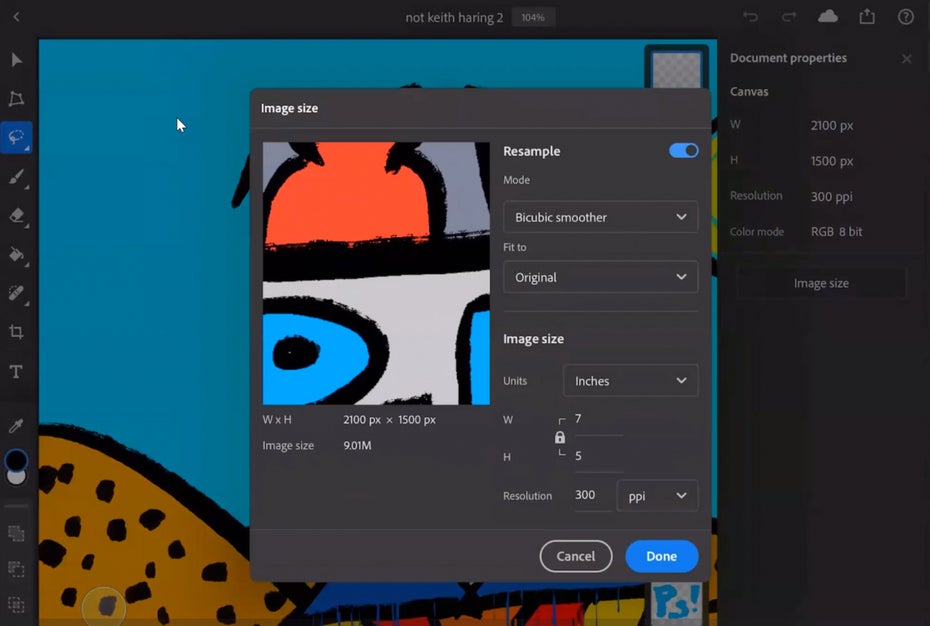Click the "Document properties" panel heading
The width and height of the screenshot is (930, 626).
[788, 58]
